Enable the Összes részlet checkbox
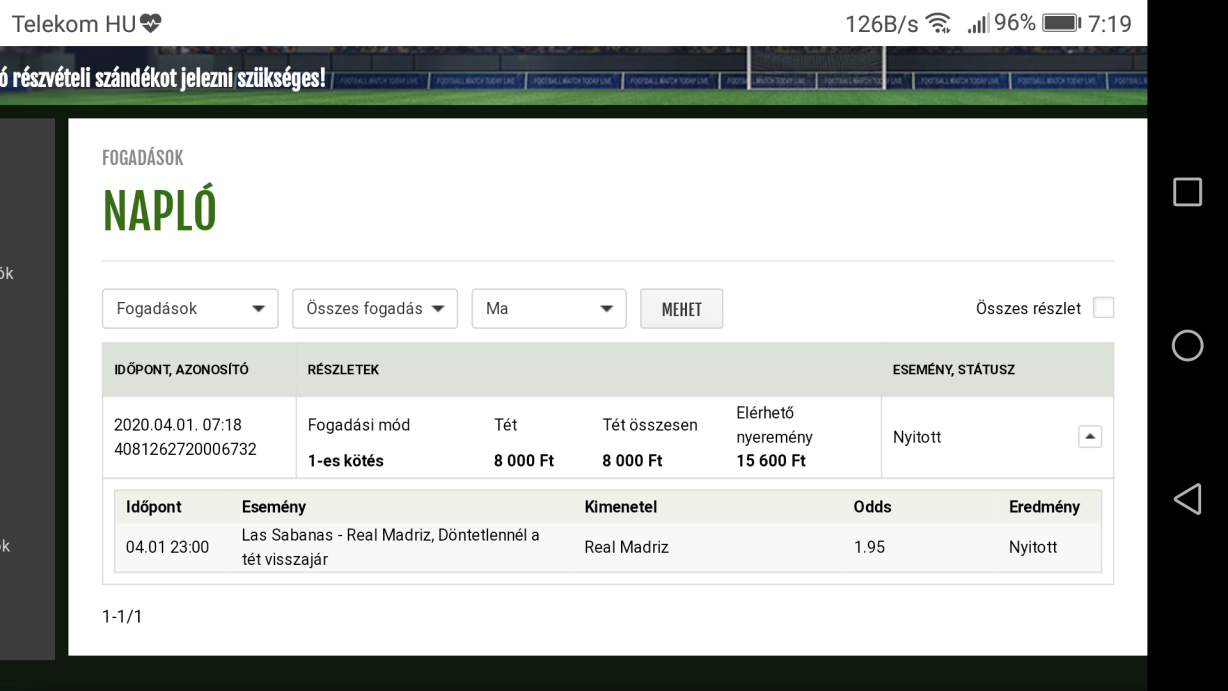1228x691 pixels. pyautogui.click(x=1103, y=309)
